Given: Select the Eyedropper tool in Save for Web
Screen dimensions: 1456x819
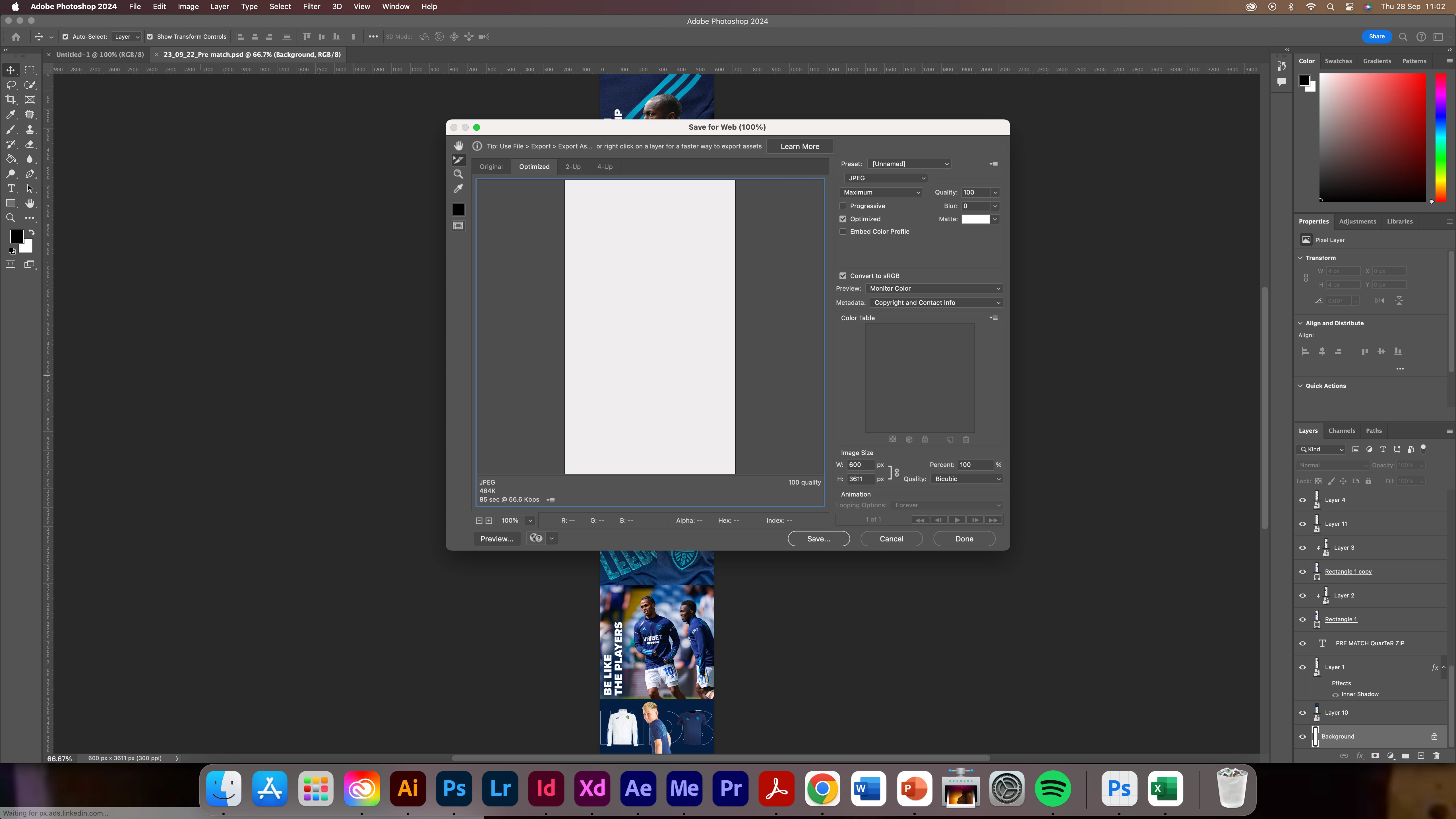Looking at the screenshot, I should pyautogui.click(x=458, y=189).
